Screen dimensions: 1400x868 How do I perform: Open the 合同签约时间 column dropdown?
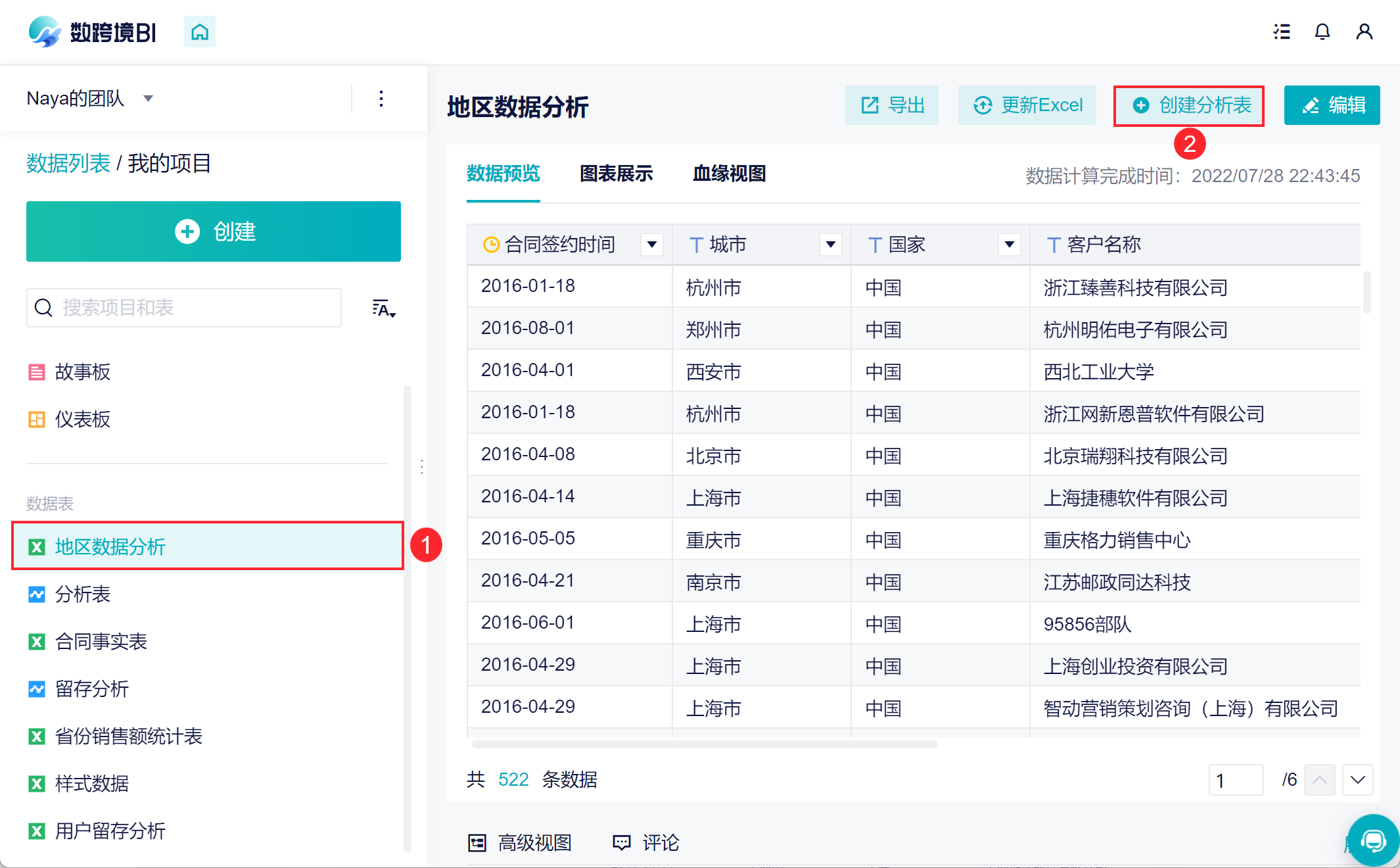(652, 245)
